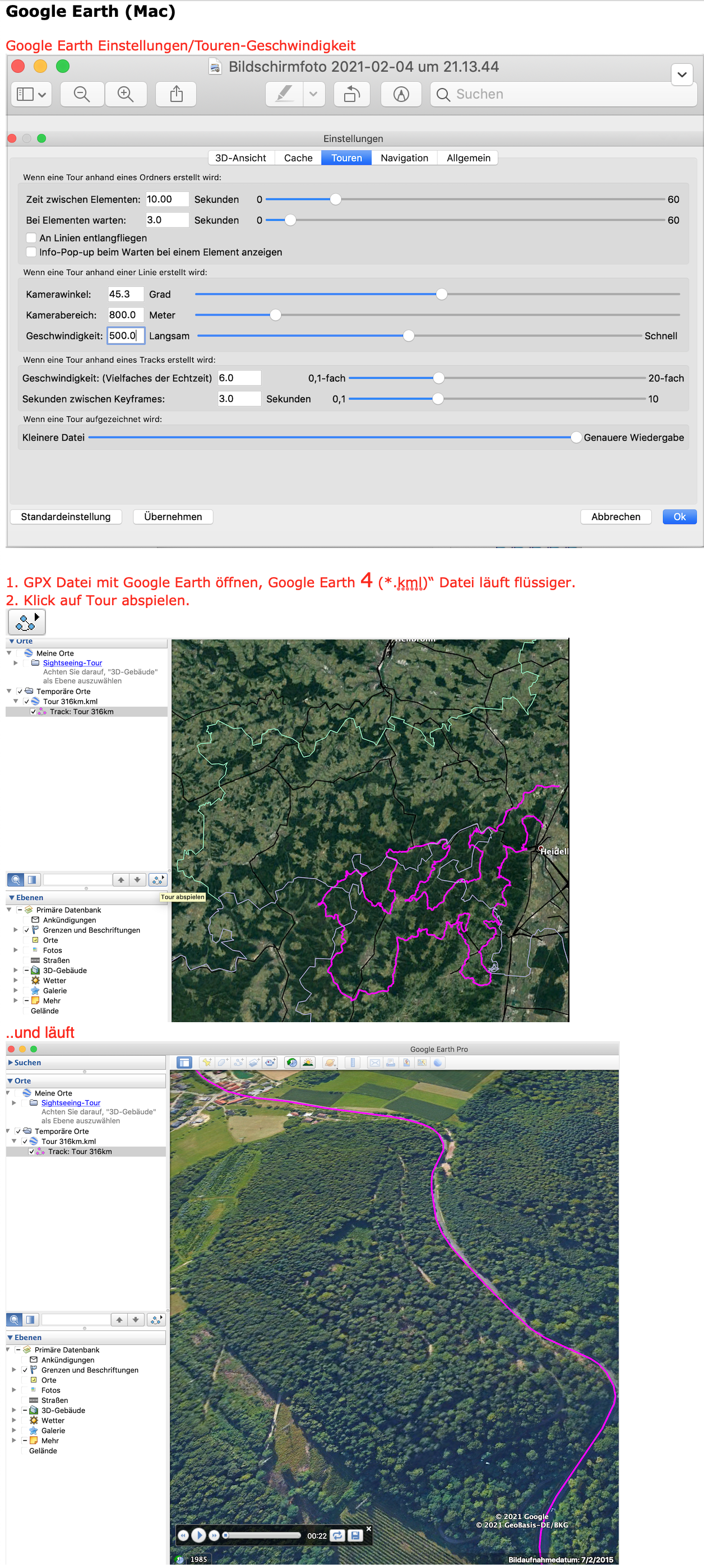Viewport: 704px width, 1568px height.
Task: Click the 1985 historical imagery label
Action: click(198, 1559)
